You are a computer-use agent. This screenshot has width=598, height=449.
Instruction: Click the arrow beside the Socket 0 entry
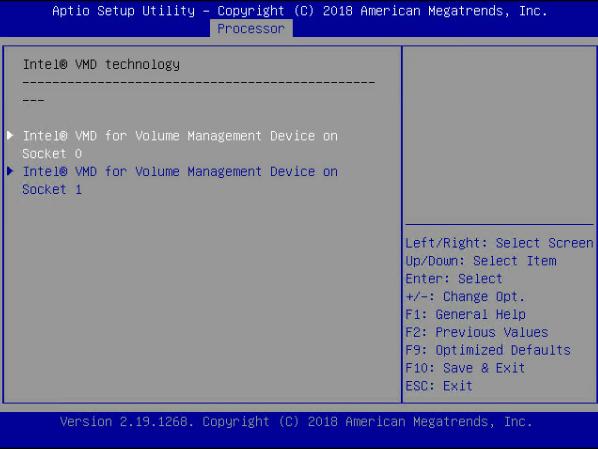coord(10,135)
